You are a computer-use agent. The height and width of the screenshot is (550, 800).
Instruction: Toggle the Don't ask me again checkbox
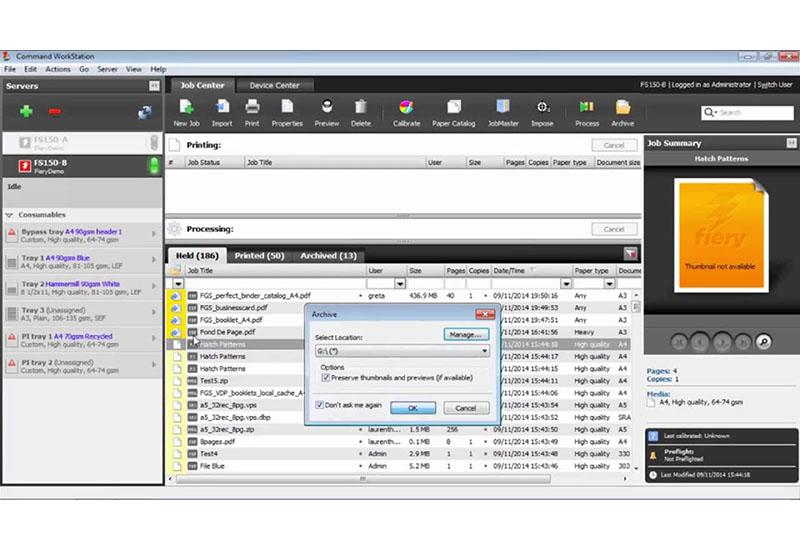pos(319,405)
